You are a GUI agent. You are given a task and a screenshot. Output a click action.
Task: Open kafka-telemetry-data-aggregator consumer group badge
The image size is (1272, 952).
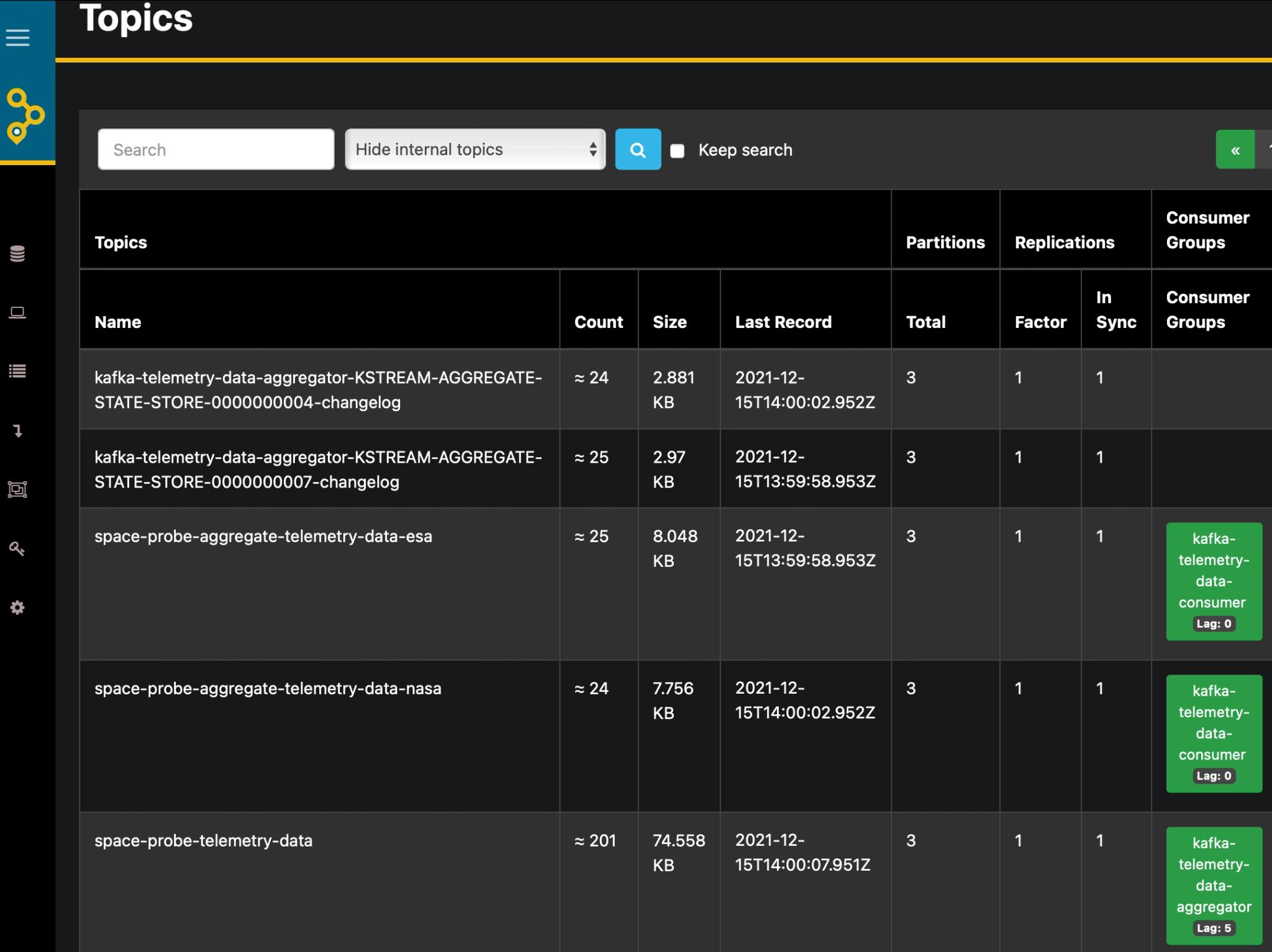point(1214,884)
